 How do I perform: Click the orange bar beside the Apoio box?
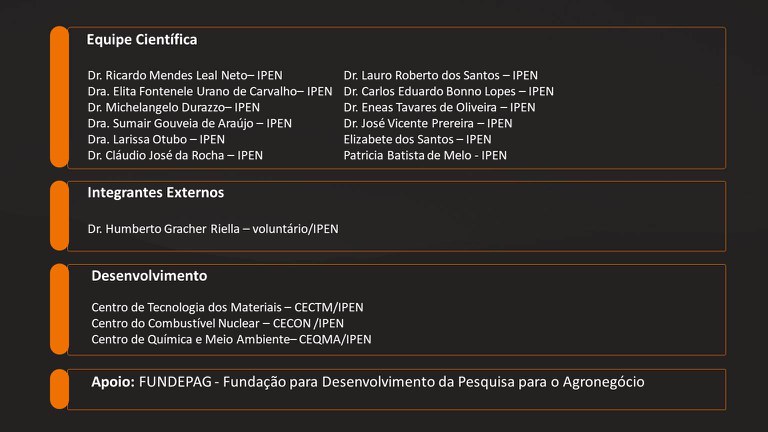59,388
